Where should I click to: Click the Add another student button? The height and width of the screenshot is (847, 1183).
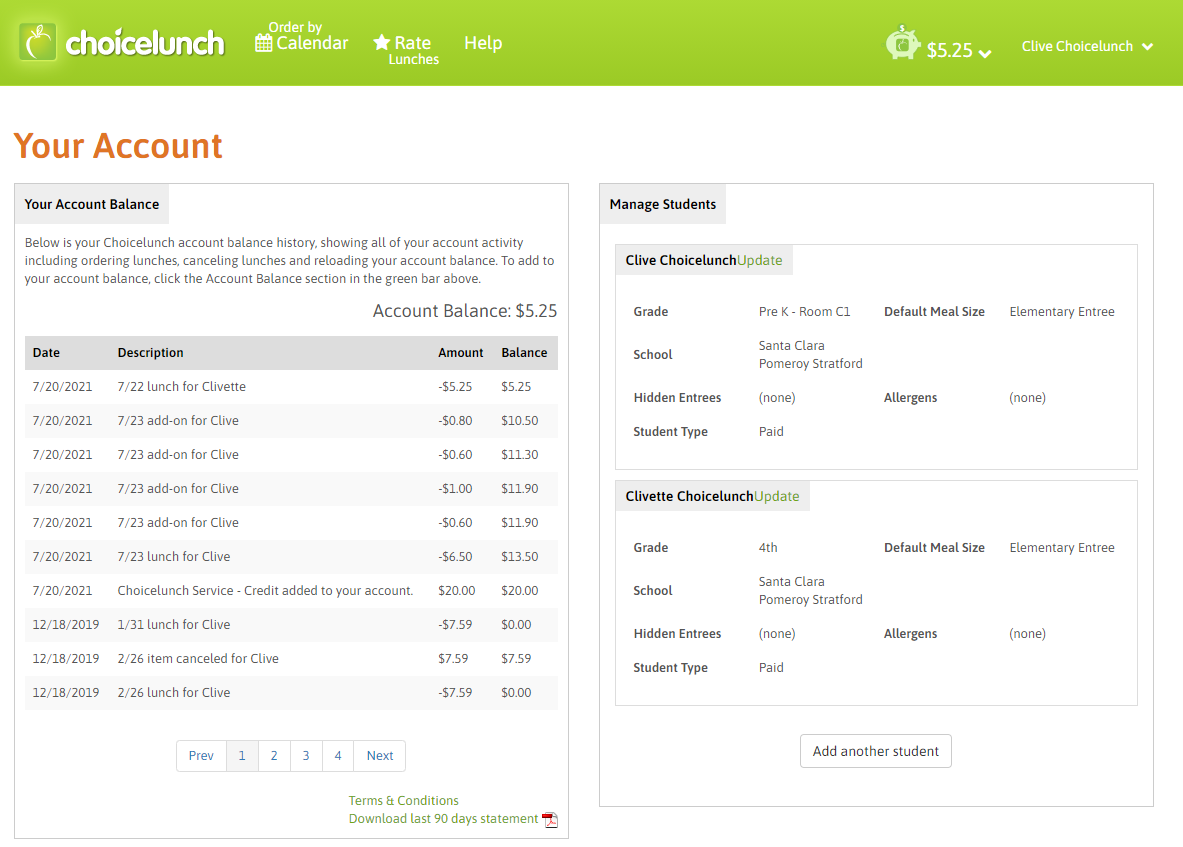pyautogui.click(x=875, y=751)
